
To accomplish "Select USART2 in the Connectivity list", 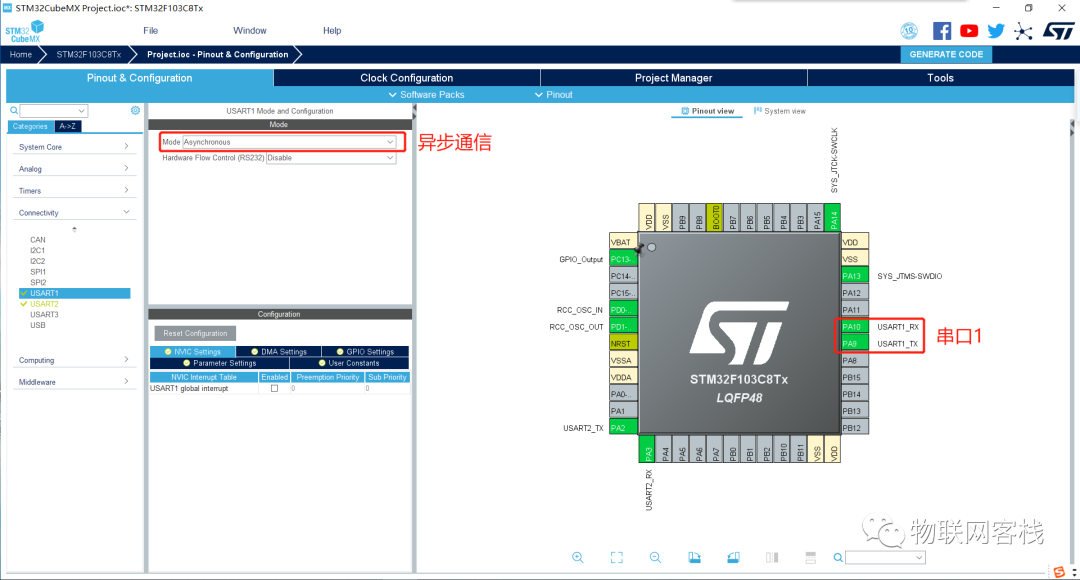I will (x=44, y=304).
